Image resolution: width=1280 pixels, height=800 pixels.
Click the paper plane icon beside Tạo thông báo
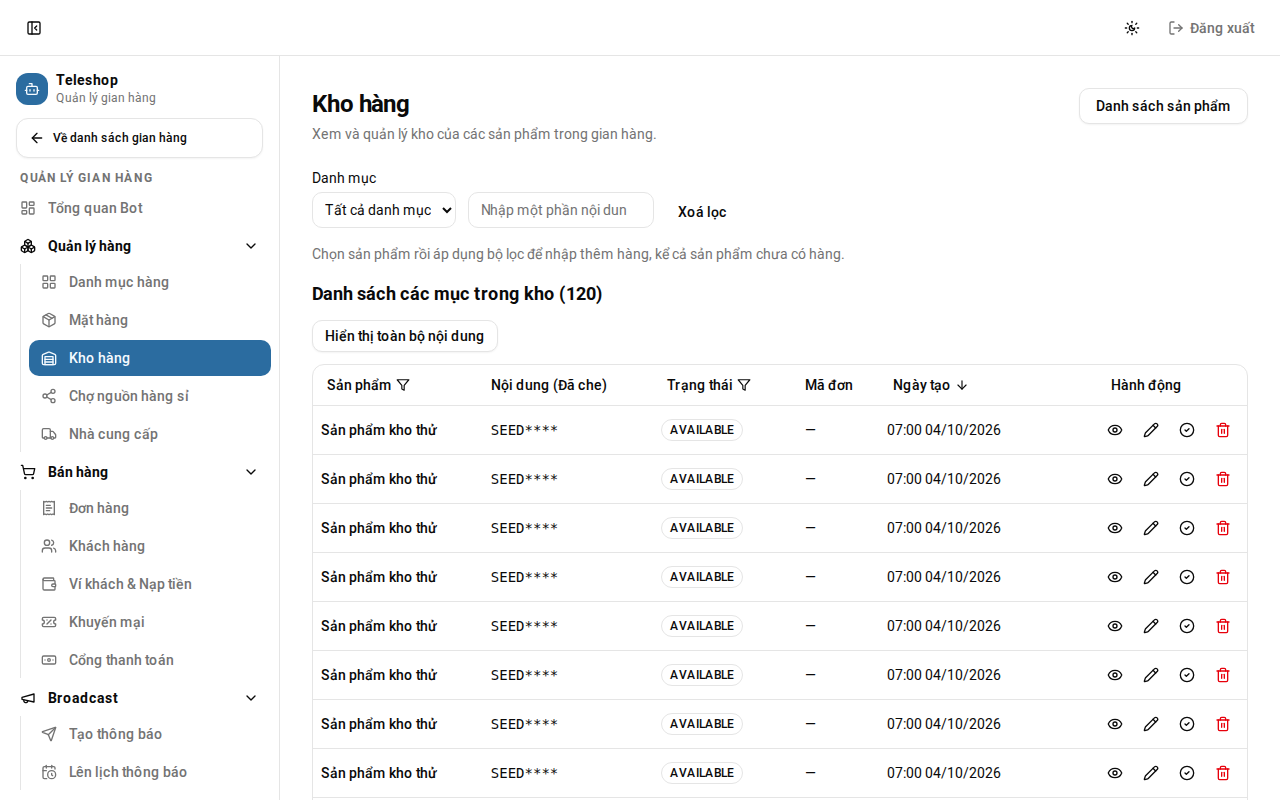(x=49, y=734)
